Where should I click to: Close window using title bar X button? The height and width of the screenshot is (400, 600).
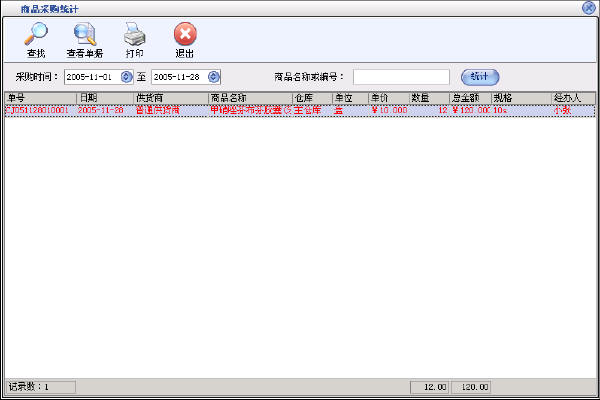coord(590,7)
